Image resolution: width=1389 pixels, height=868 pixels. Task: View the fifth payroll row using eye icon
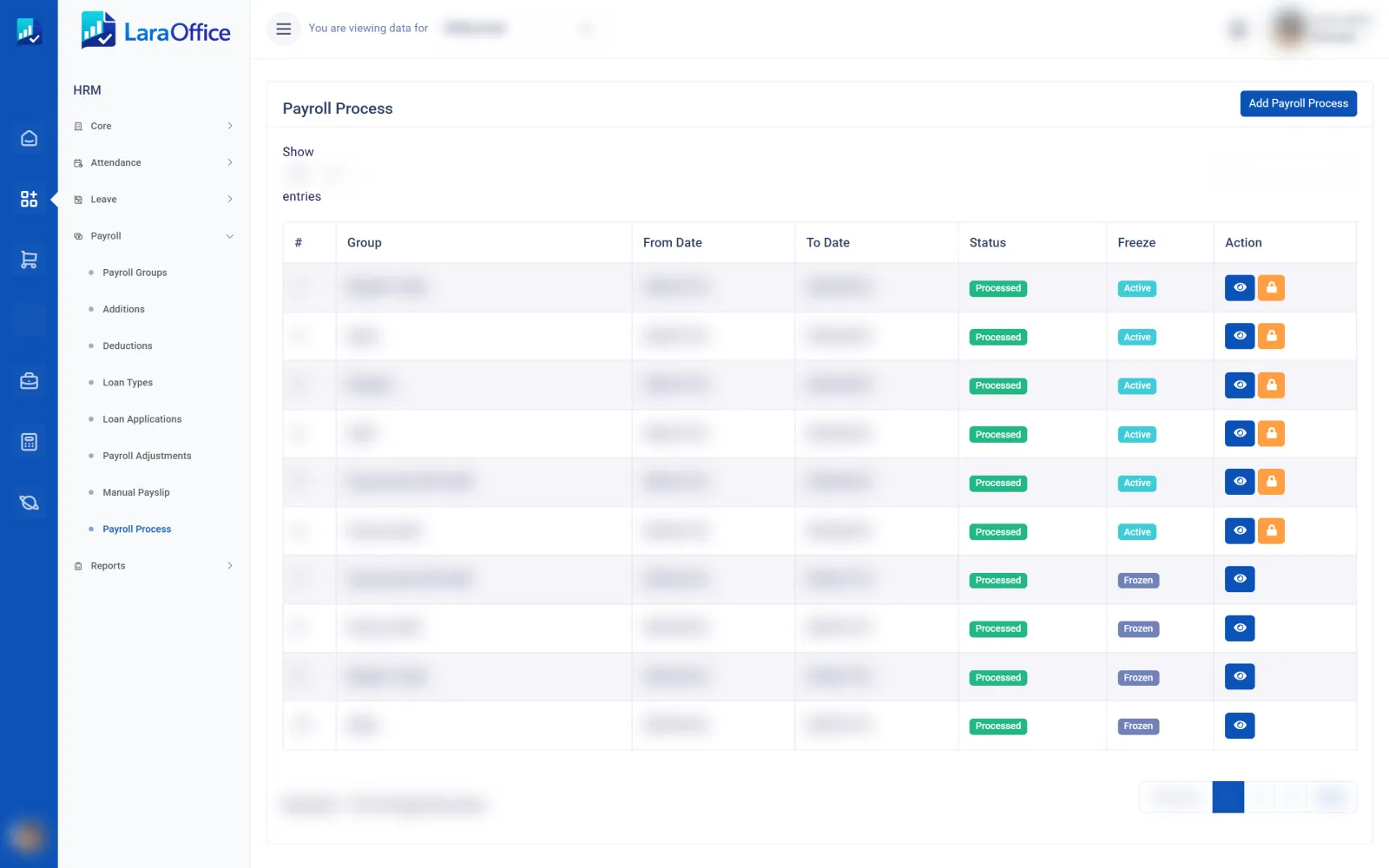1240,482
